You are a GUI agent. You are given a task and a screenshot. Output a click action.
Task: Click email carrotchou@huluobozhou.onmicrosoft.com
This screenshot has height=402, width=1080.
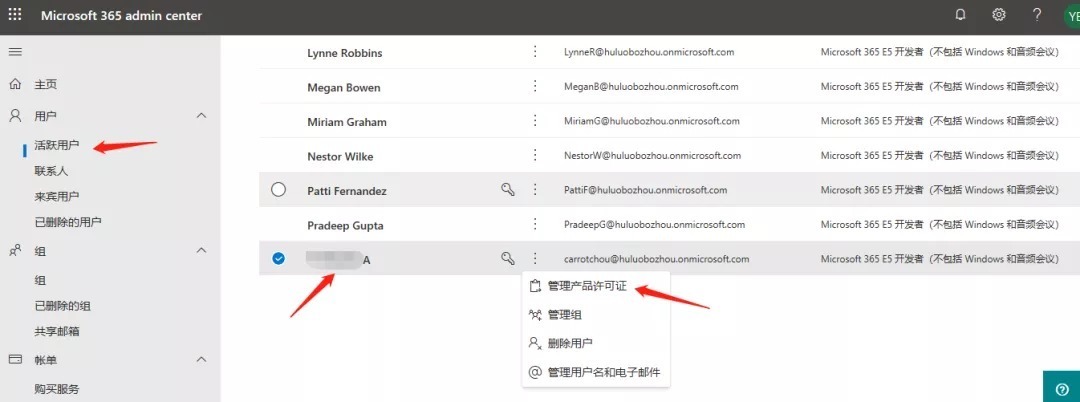(x=656, y=259)
